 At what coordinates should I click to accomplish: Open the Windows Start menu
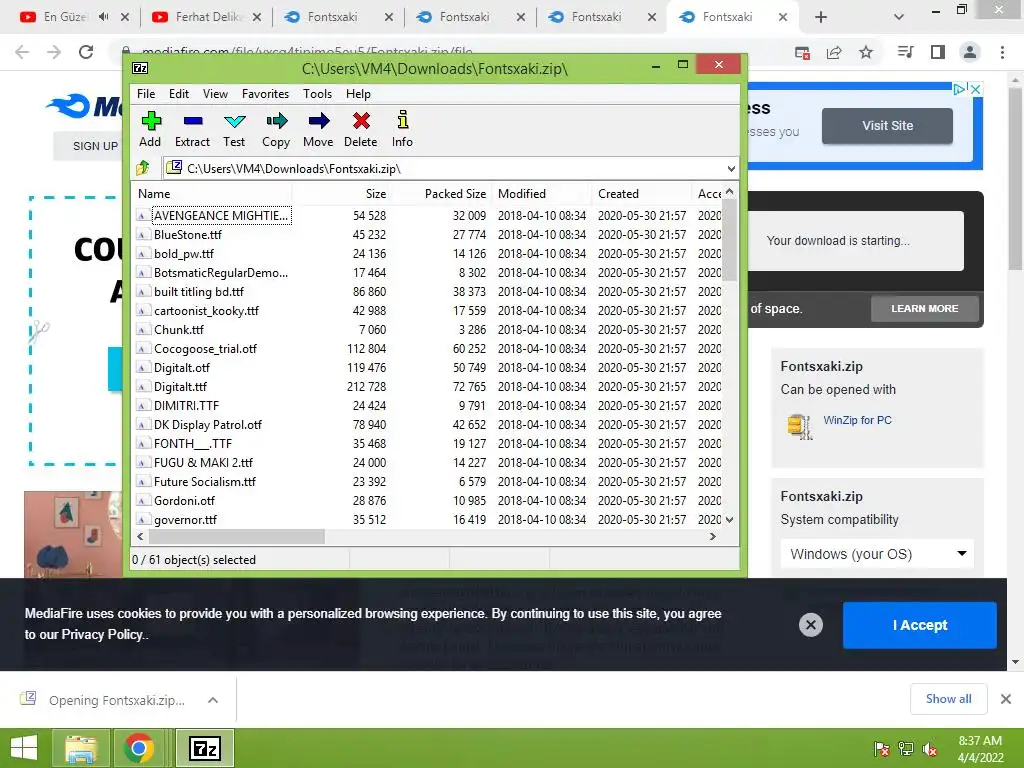pos(24,748)
